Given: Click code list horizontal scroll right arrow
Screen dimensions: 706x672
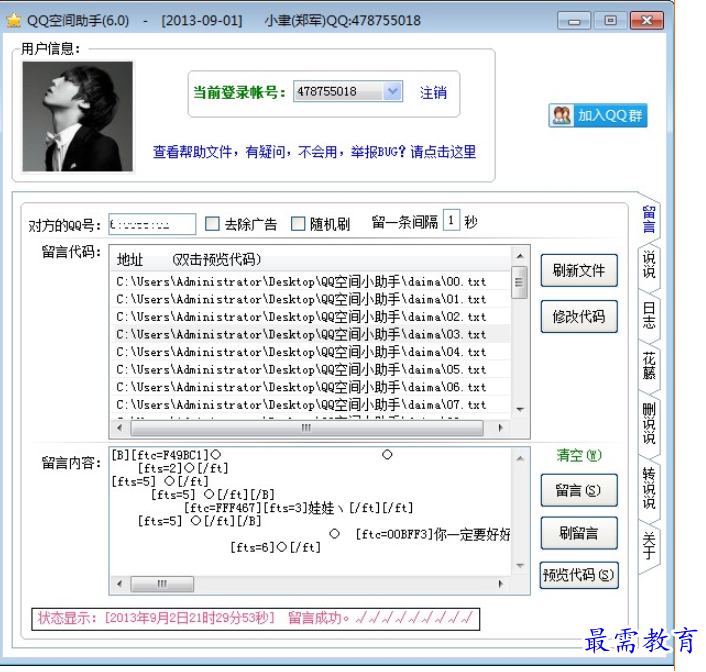Looking at the screenshot, I should pos(500,428).
